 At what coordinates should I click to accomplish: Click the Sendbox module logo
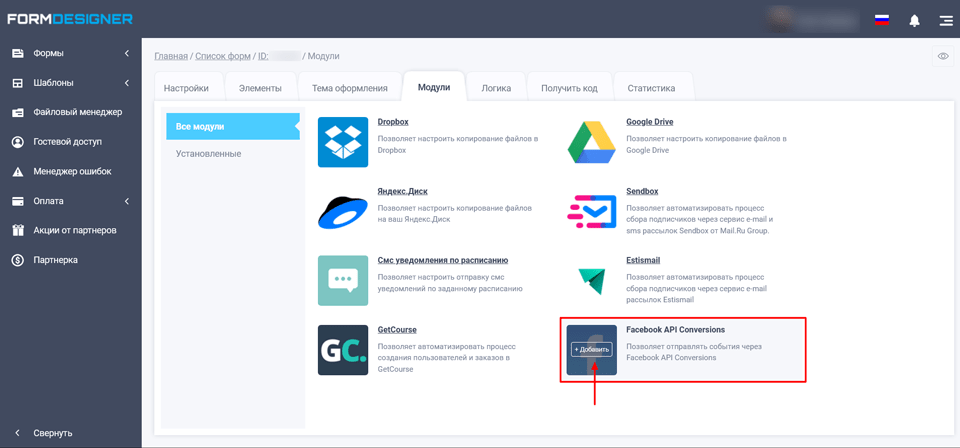click(591, 211)
